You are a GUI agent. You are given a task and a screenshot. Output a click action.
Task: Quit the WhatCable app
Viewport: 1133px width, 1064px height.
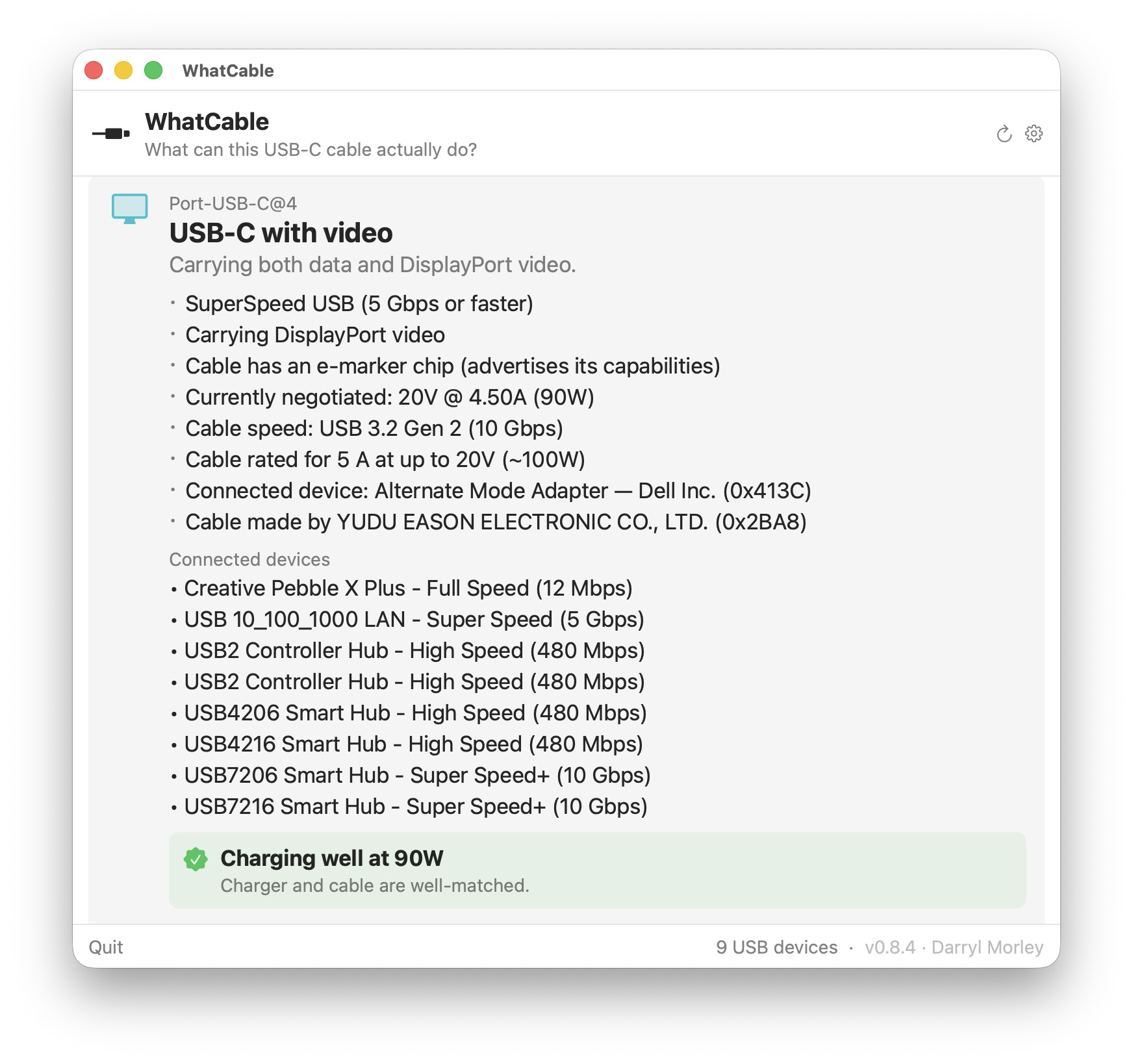click(x=106, y=947)
